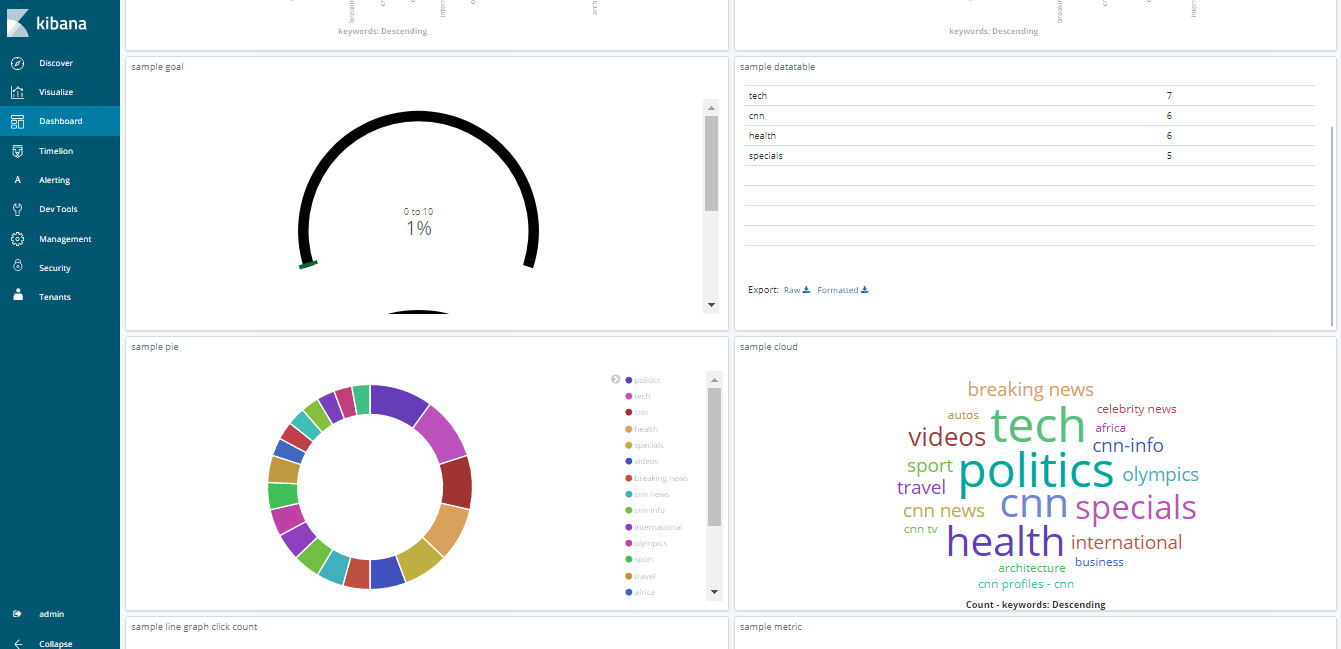Click the tech row in datatable
The width and height of the screenshot is (1341, 649).
1030,96
